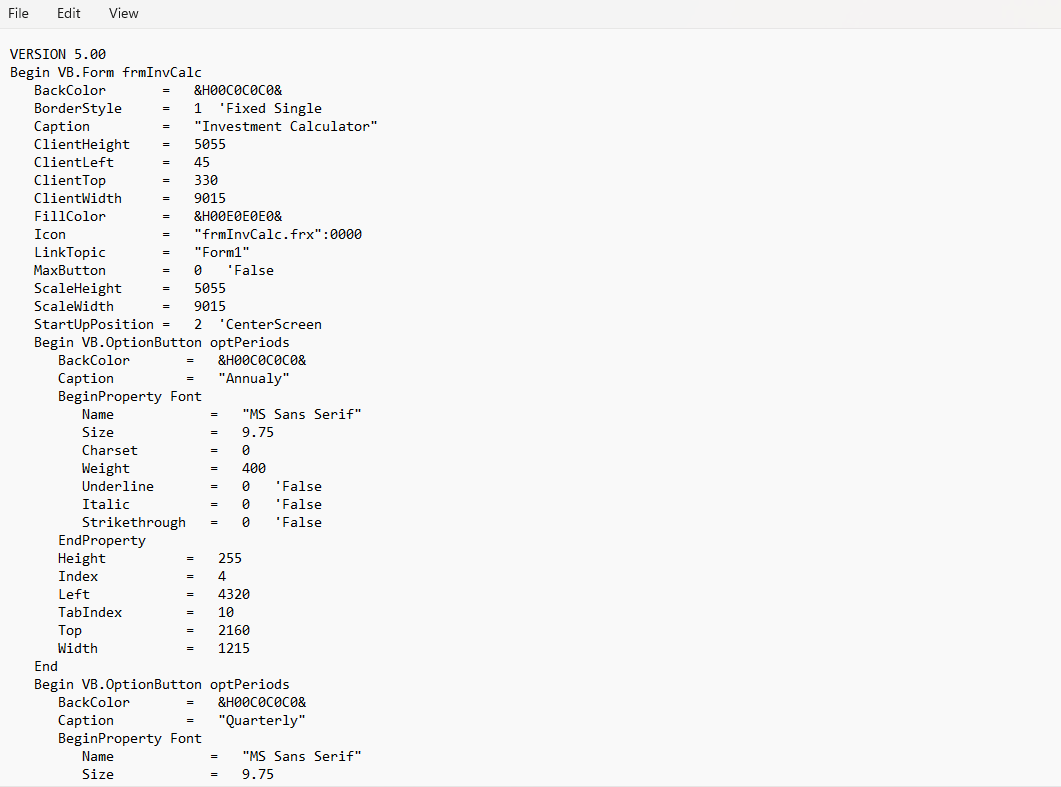The height and width of the screenshot is (787, 1061).
Task: Click the "Quarterly" caption text
Action: (262, 720)
